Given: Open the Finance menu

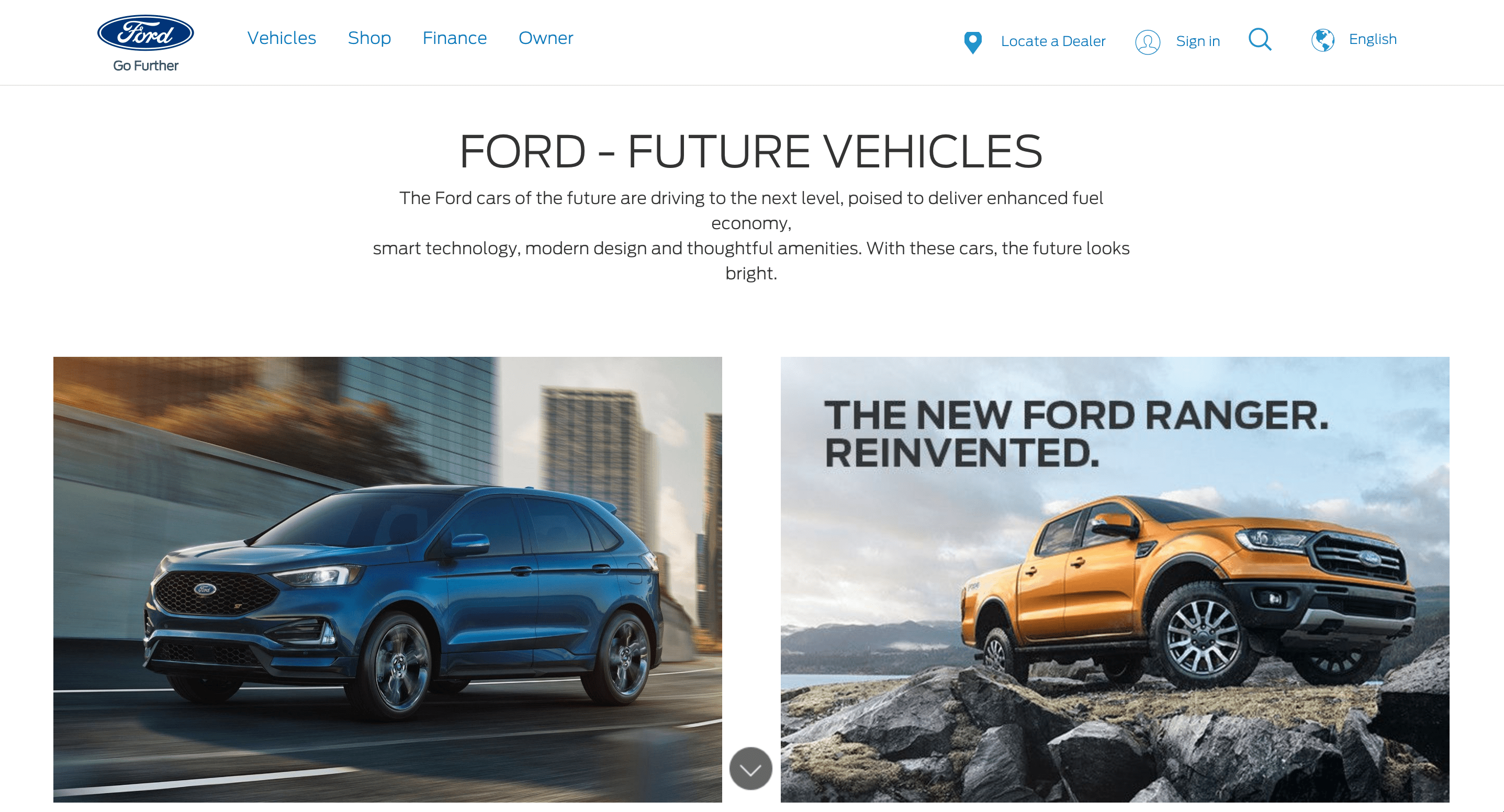Looking at the screenshot, I should (x=454, y=38).
